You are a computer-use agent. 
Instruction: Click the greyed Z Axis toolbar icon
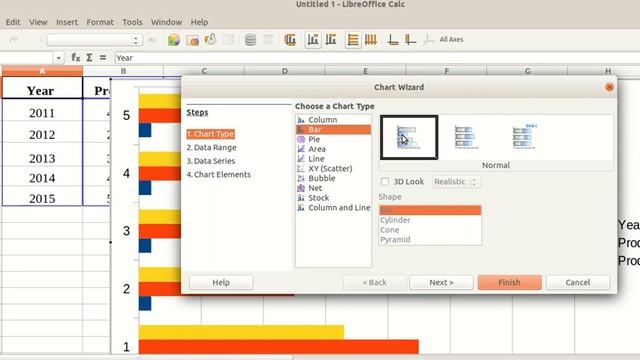coord(428,40)
